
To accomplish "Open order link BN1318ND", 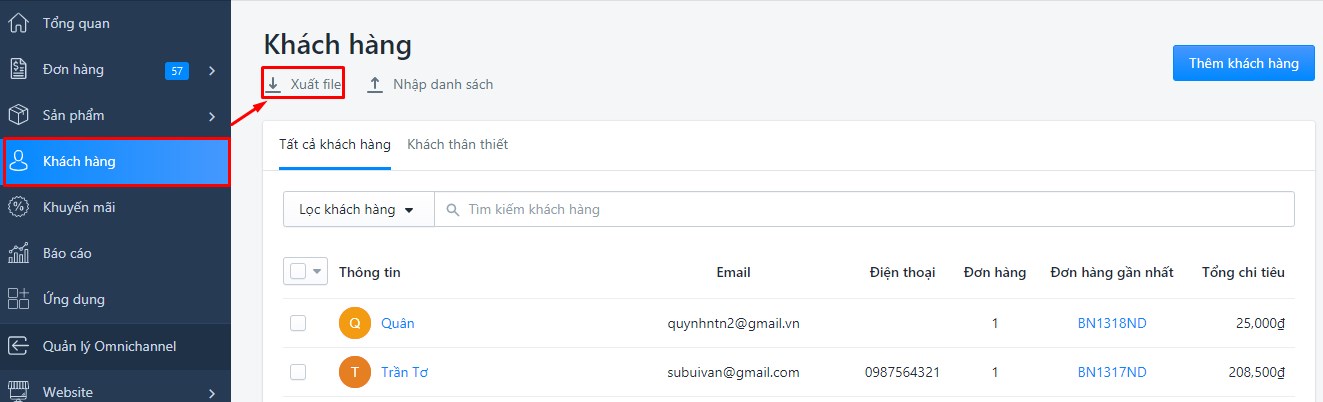I will click(1112, 323).
